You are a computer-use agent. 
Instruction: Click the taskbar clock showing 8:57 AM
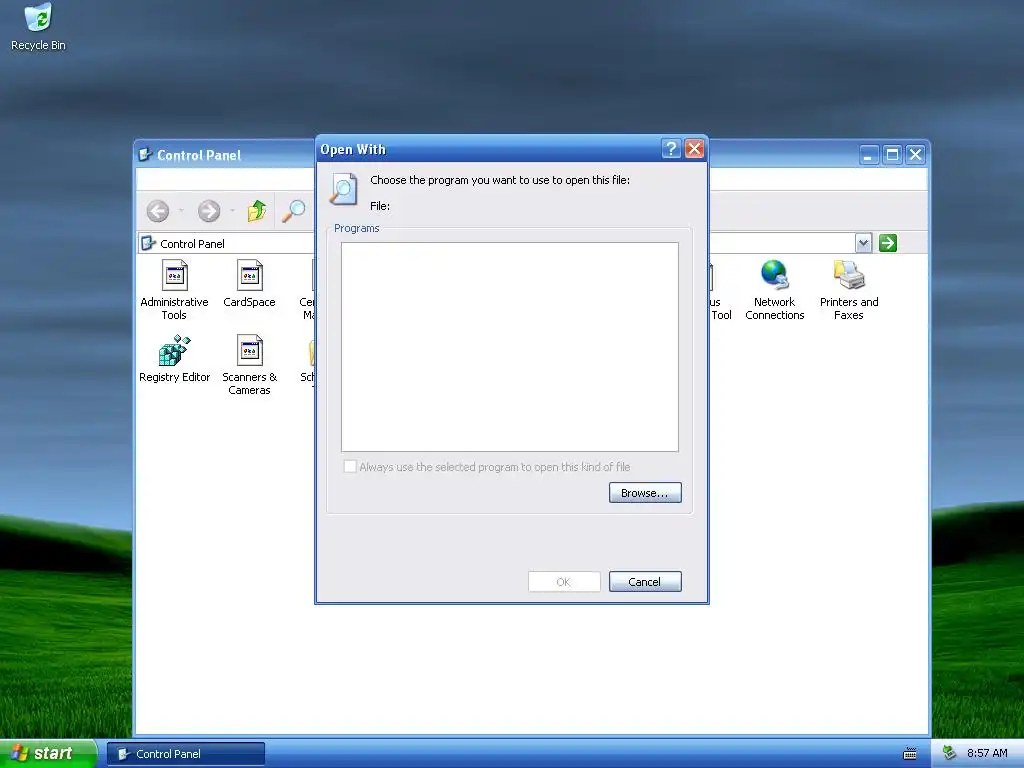point(987,753)
